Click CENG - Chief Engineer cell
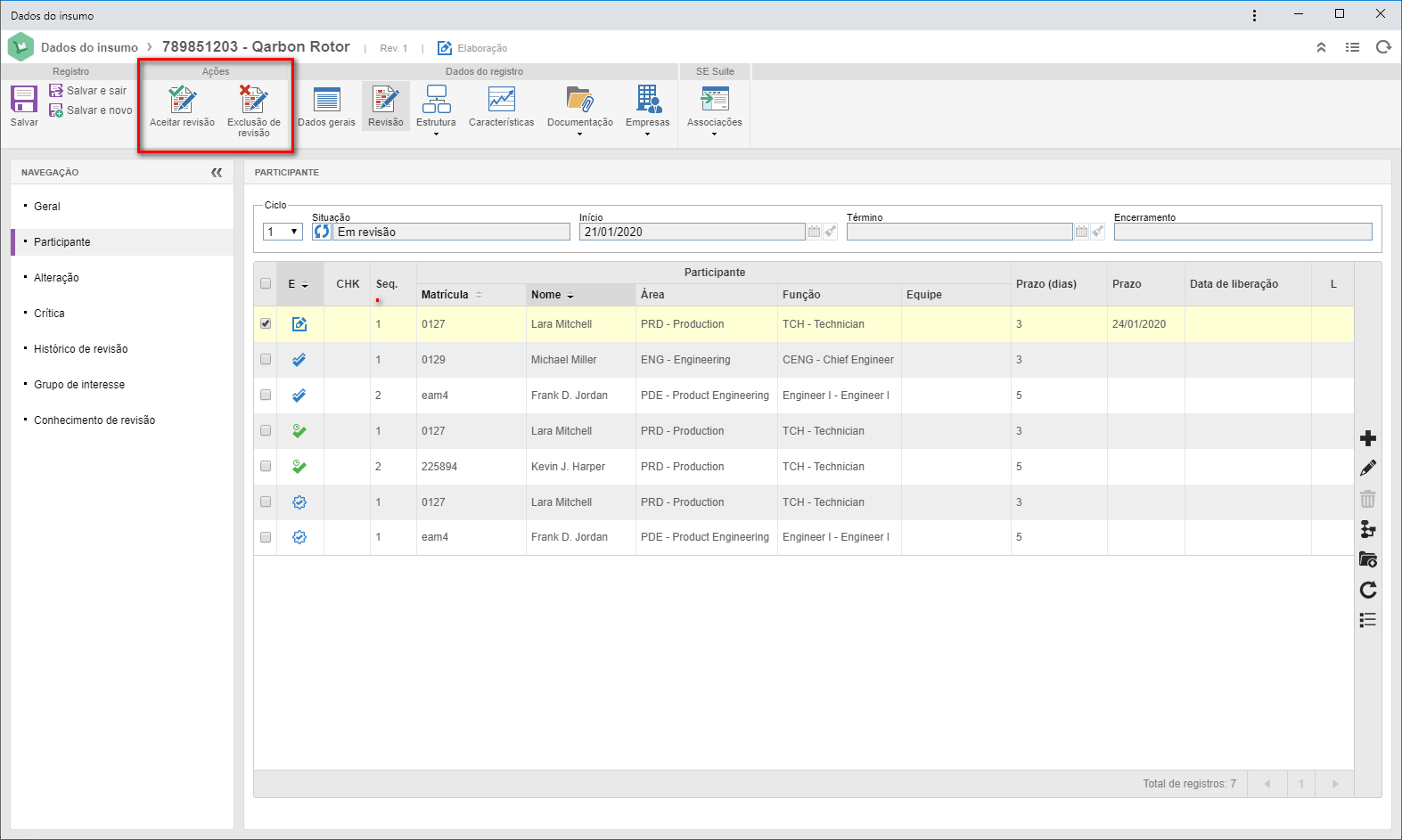The image size is (1402, 840). point(839,360)
